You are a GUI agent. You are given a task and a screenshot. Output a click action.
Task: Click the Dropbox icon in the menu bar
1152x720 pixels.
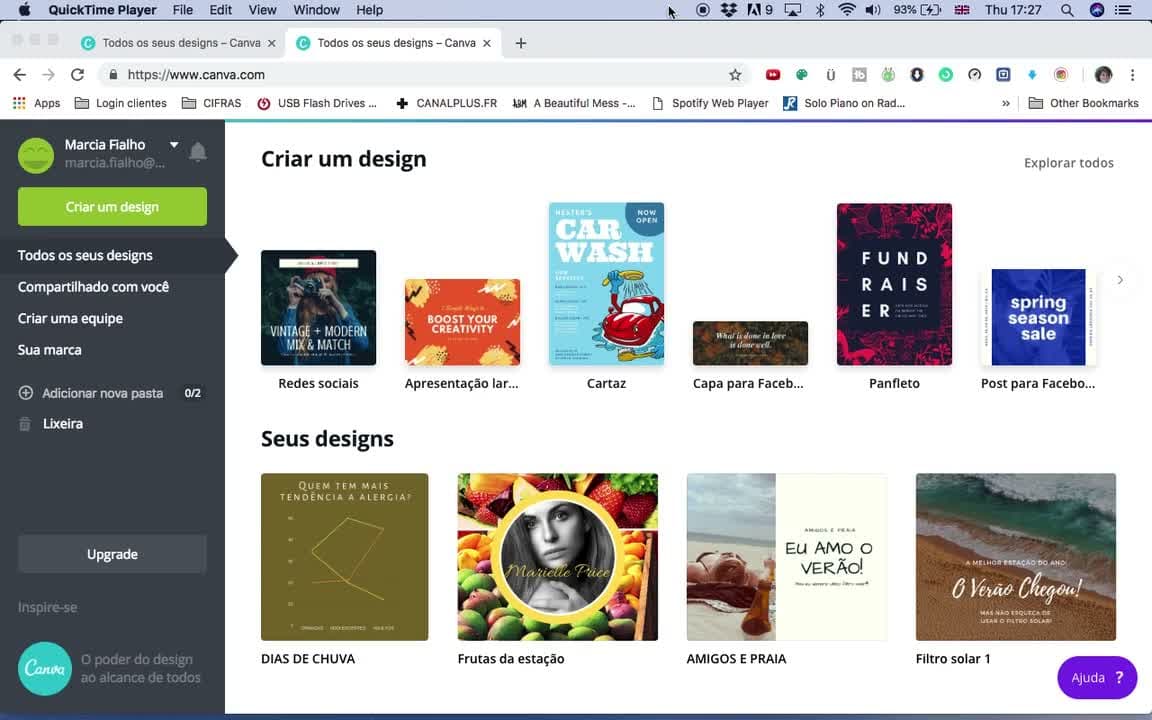(x=729, y=10)
